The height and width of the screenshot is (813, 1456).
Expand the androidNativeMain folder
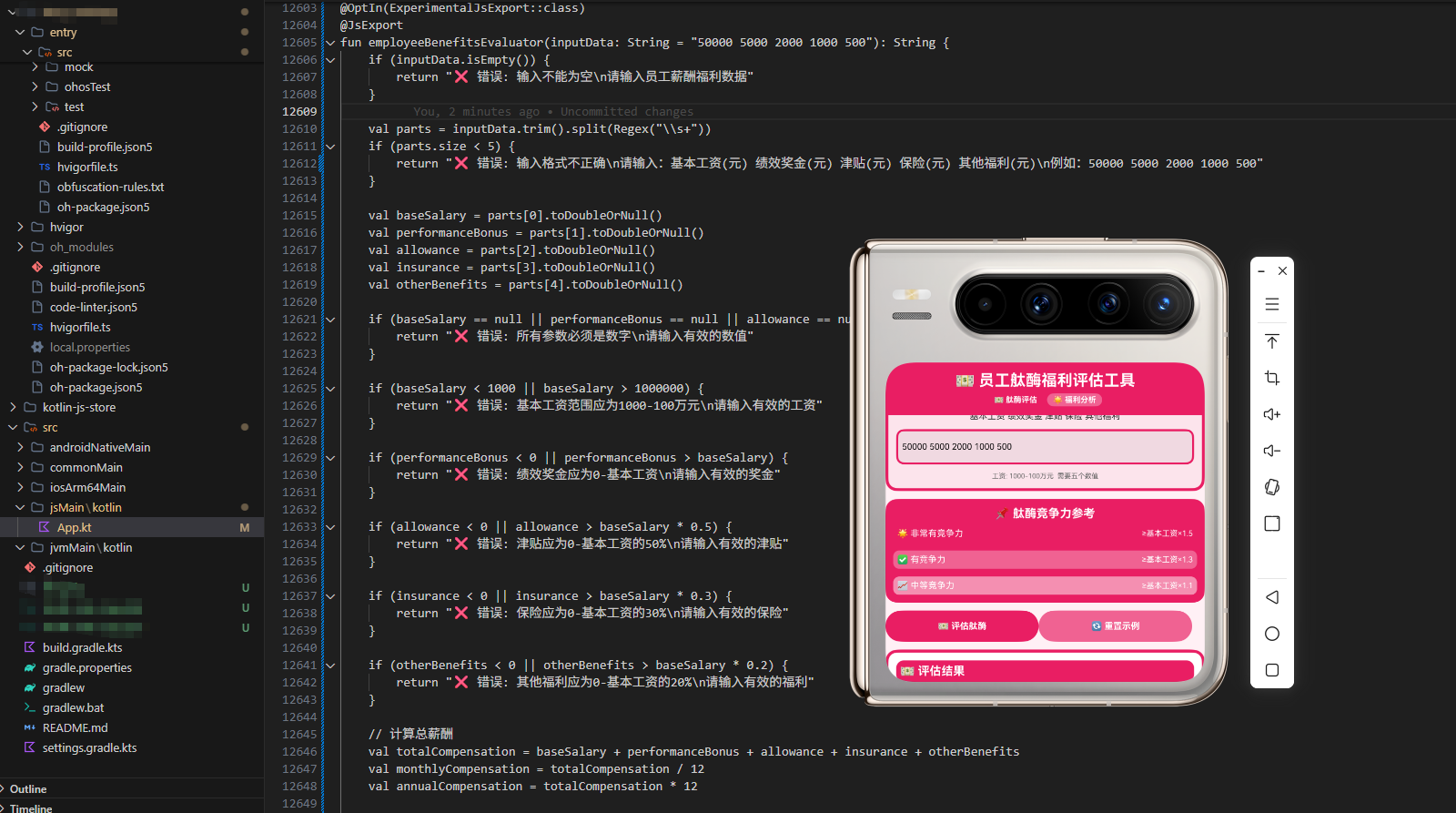[20, 447]
